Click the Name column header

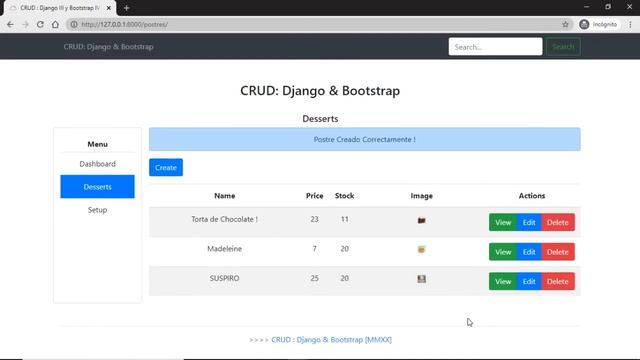coord(224,196)
